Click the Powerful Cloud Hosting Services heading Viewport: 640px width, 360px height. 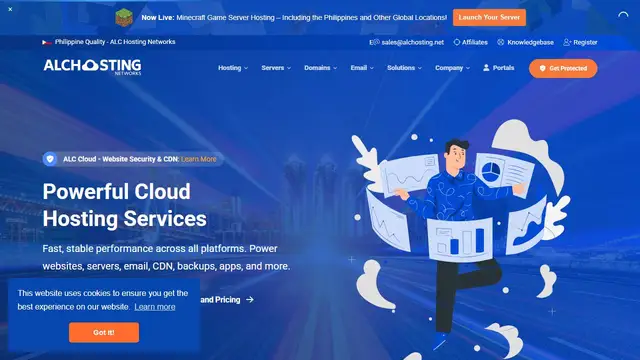pos(124,205)
